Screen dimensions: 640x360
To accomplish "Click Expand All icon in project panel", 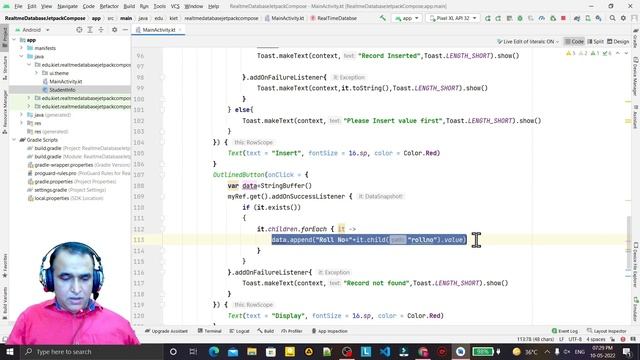I will point(90,30).
